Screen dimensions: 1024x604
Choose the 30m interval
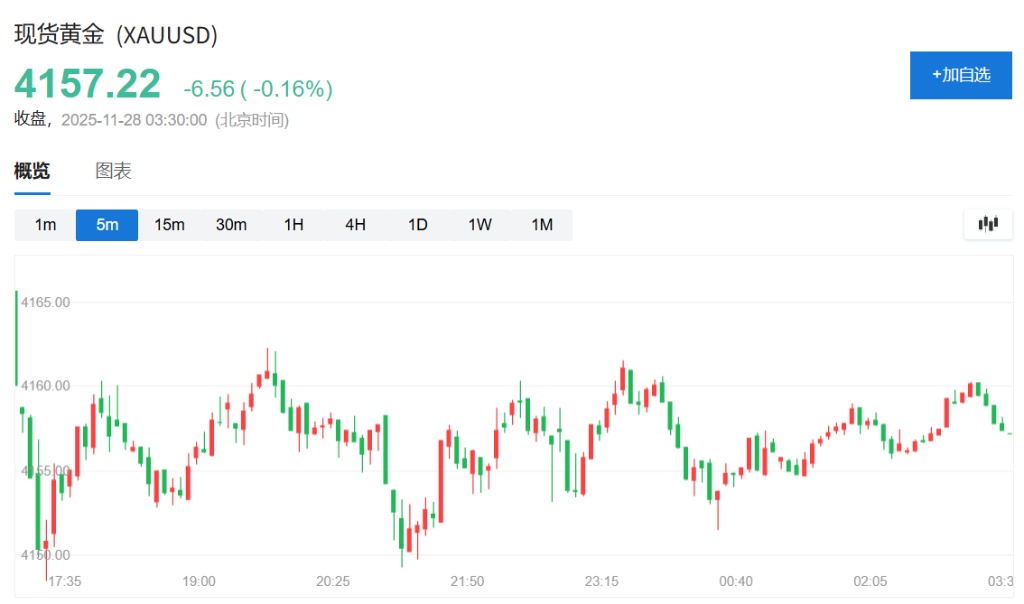[x=231, y=225]
